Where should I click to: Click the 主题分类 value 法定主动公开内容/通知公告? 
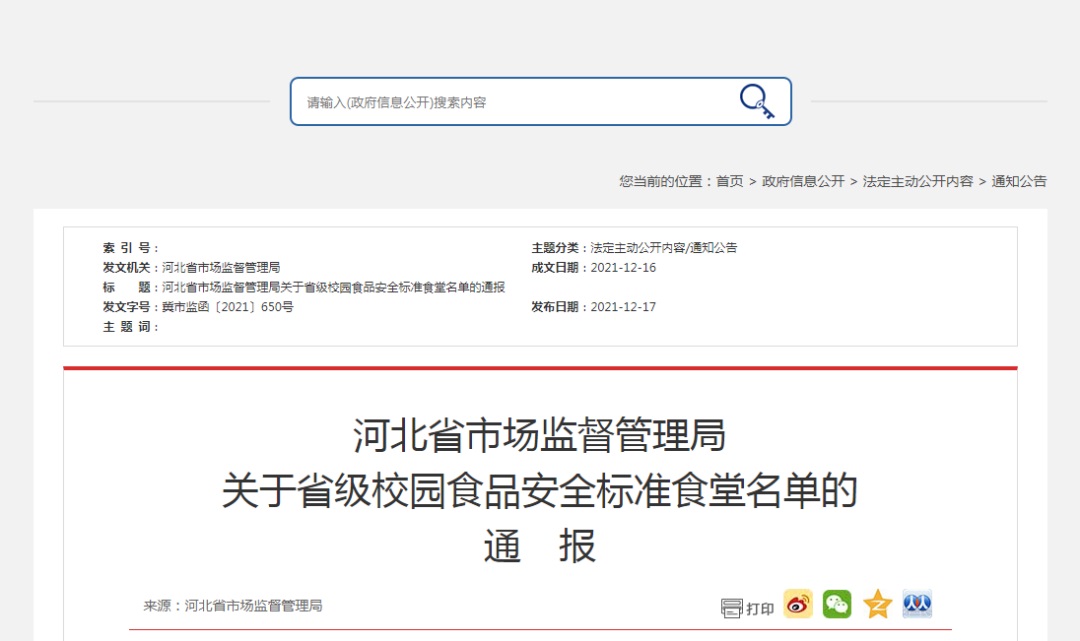point(663,247)
